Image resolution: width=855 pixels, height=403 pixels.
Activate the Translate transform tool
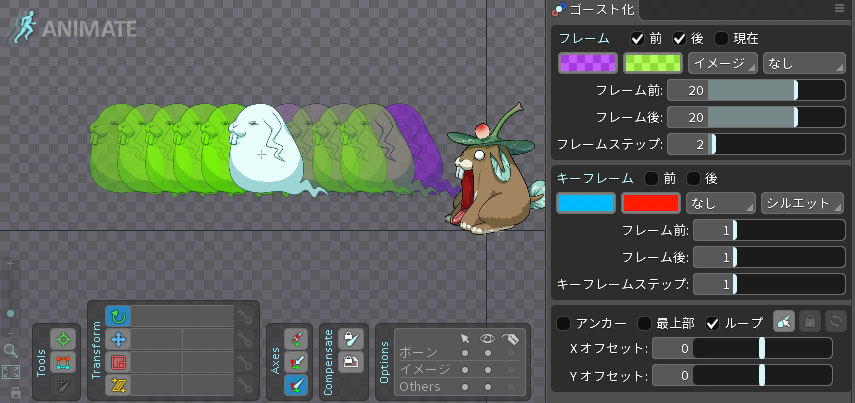click(x=118, y=339)
